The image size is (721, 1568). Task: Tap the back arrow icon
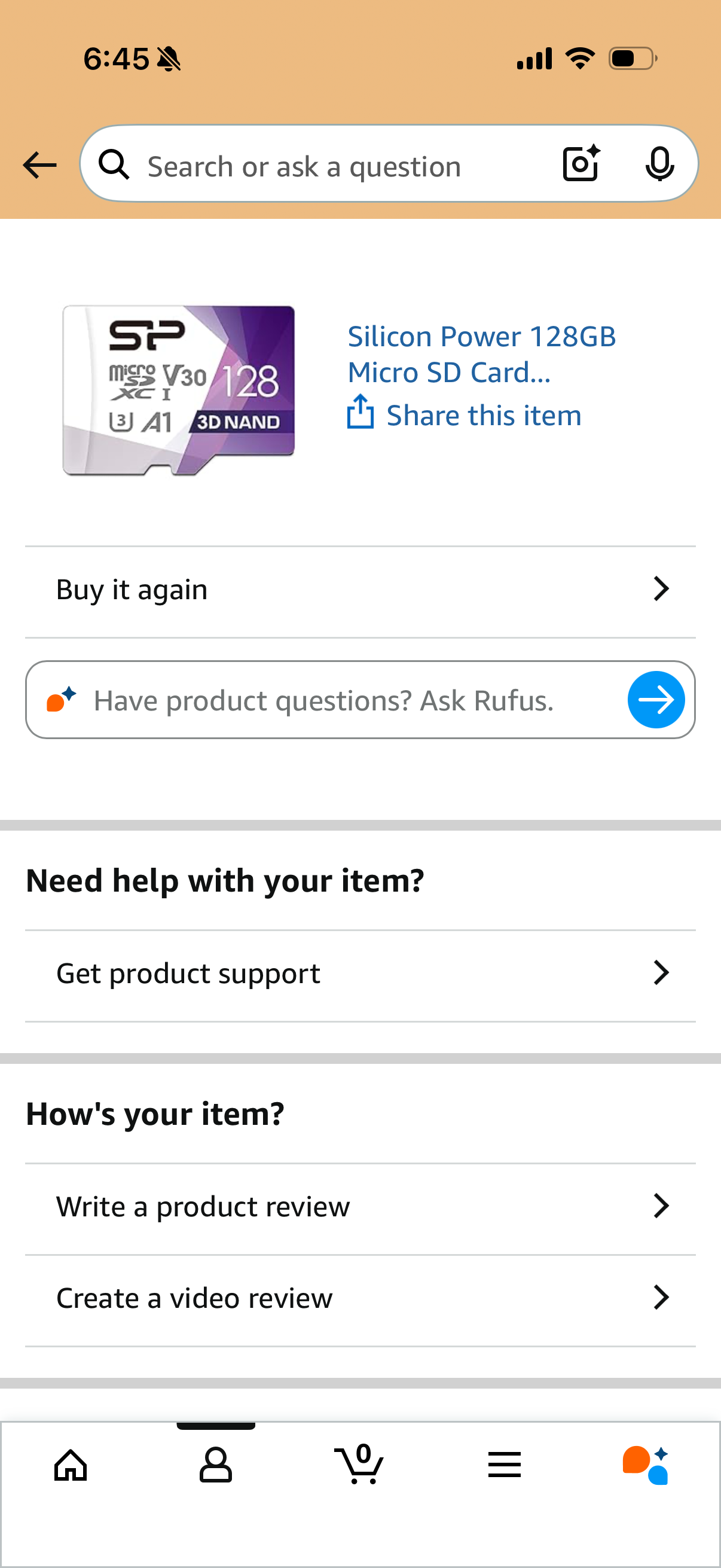pyautogui.click(x=39, y=165)
